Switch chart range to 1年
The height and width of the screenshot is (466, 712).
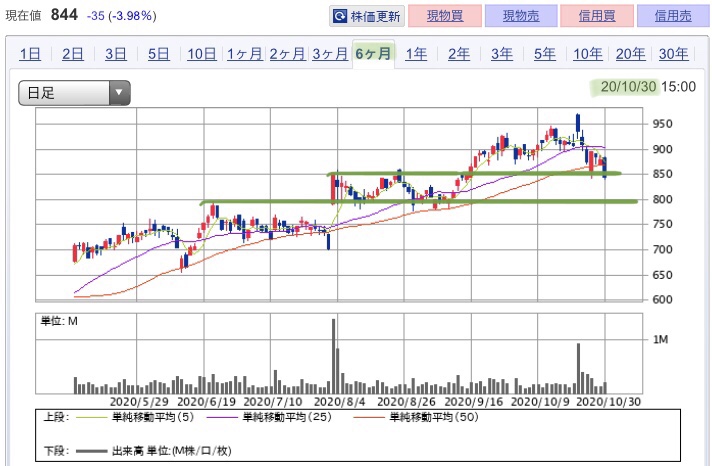[416, 54]
